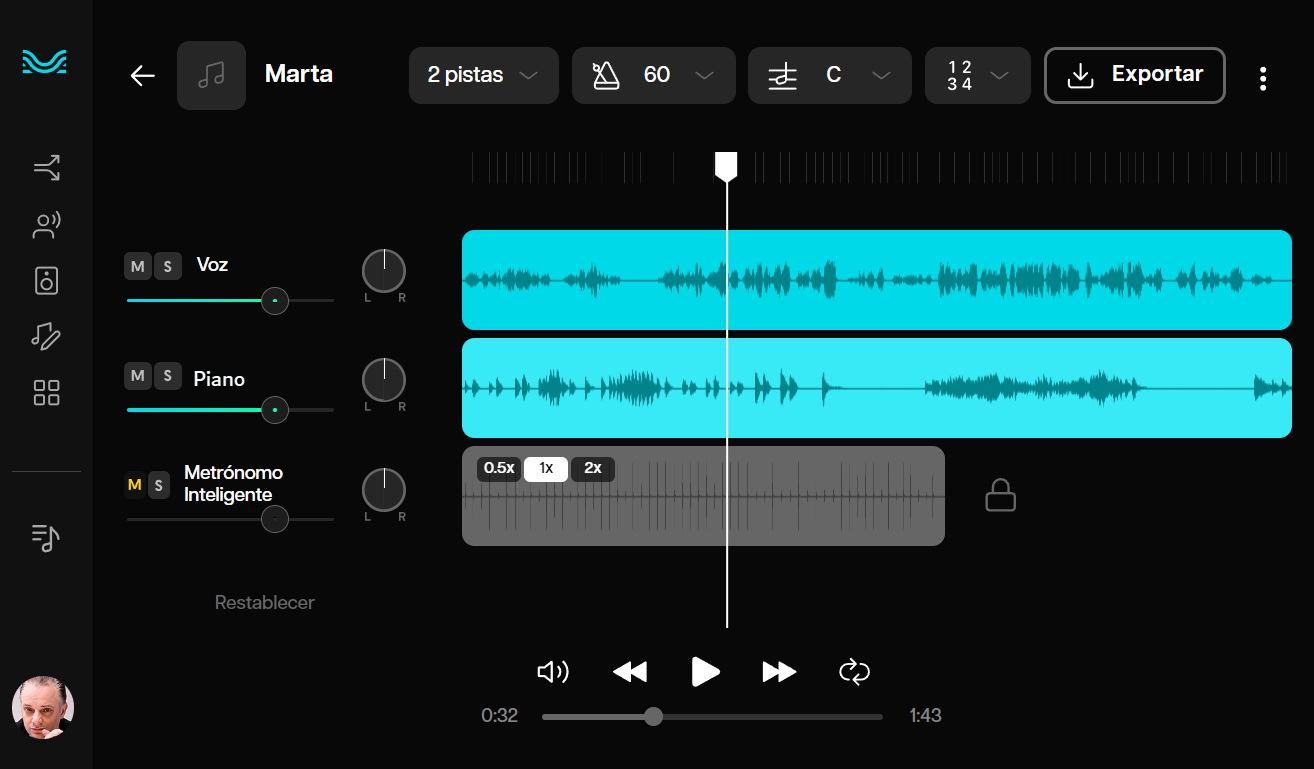
Task: Solo the Piano track
Action: pyautogui.click(x=168, y=376)
